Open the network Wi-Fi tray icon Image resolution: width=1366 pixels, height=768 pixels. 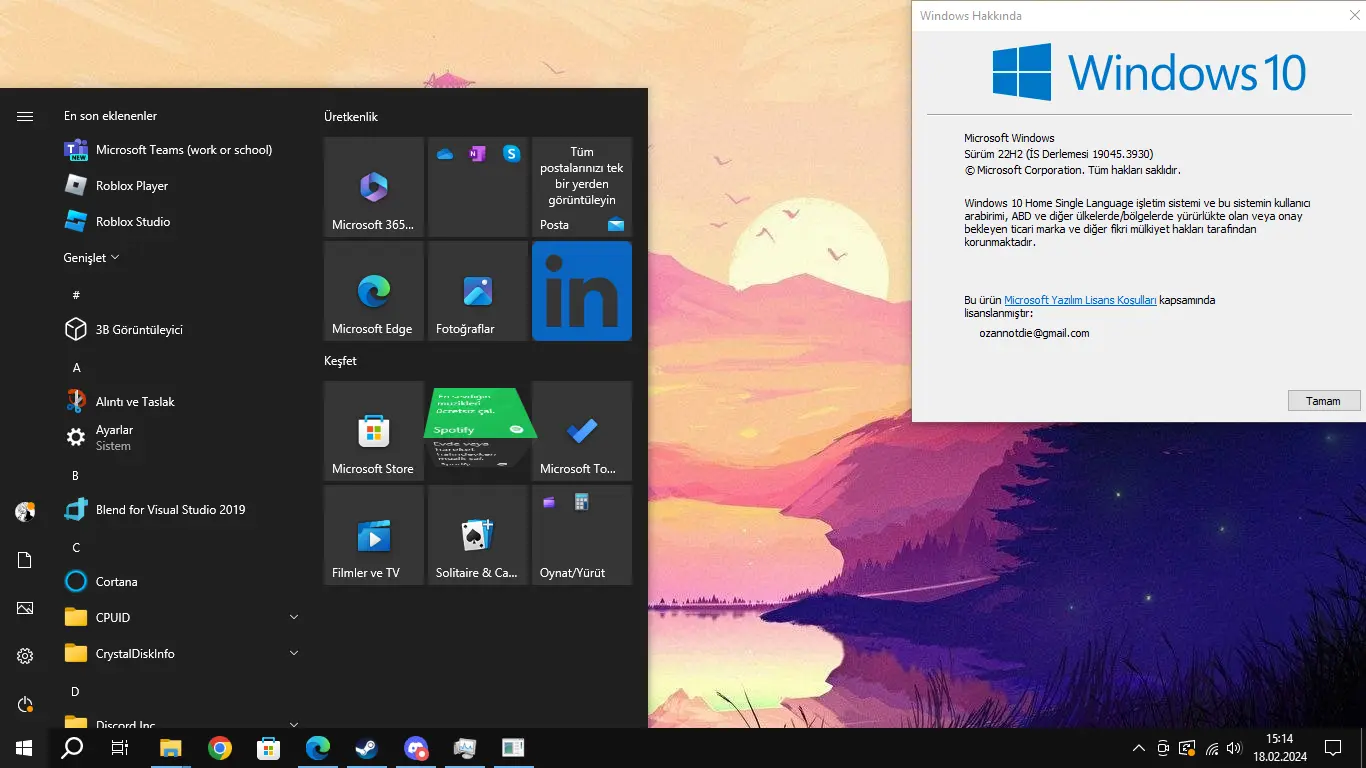pyautogui.click(x=1212, y=748)
